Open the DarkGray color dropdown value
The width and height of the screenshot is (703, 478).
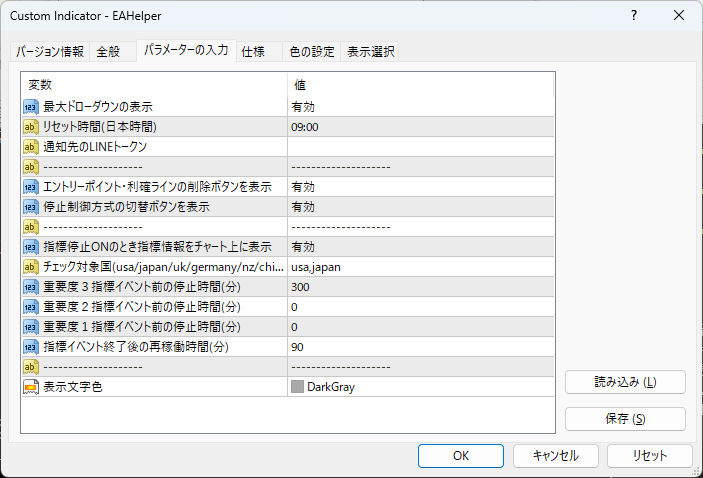(x=420, y=386)
